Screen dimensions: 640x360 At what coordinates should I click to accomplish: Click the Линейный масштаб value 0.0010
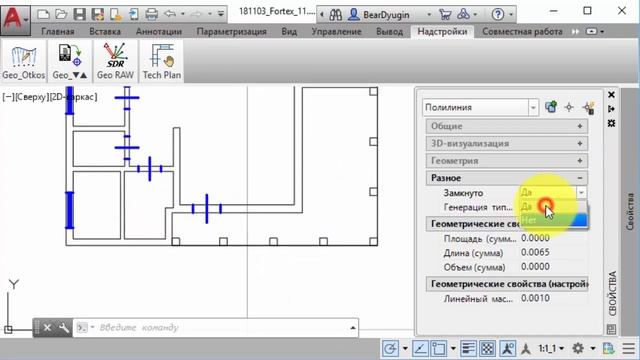pyautogui.click(x=535, y=298)
